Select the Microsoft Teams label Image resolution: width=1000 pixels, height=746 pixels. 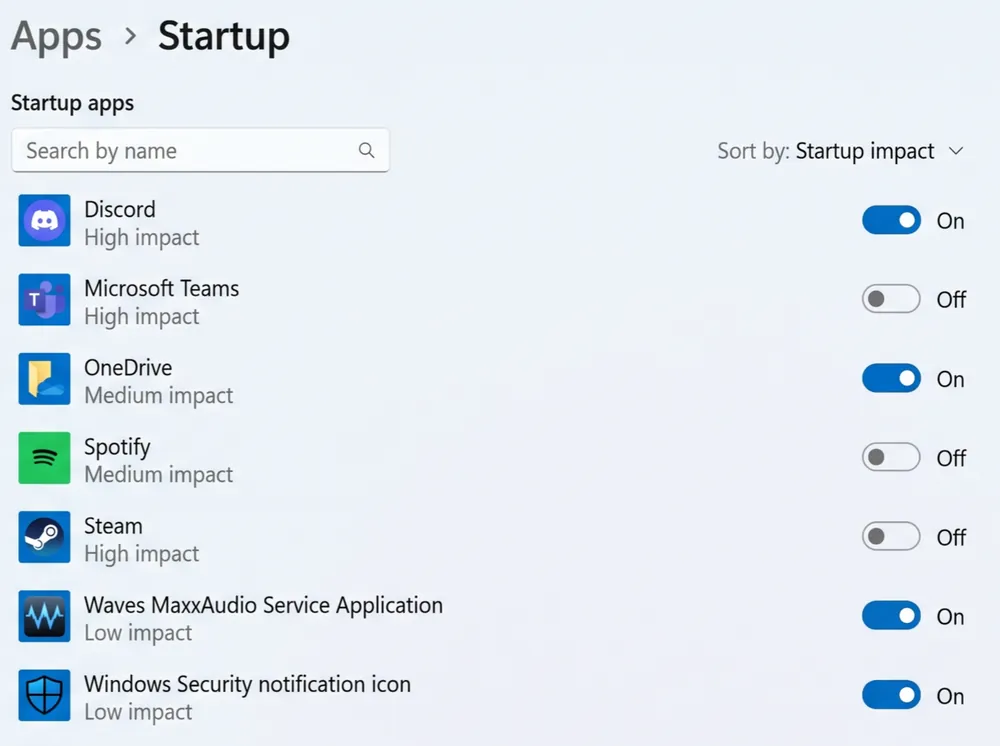click(161, 288)
